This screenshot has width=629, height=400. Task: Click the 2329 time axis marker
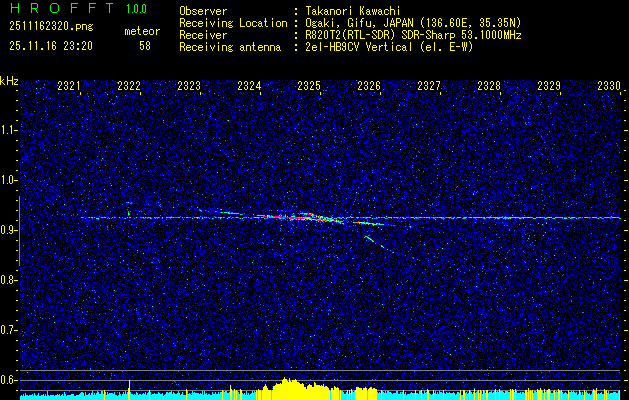point(549,85)
